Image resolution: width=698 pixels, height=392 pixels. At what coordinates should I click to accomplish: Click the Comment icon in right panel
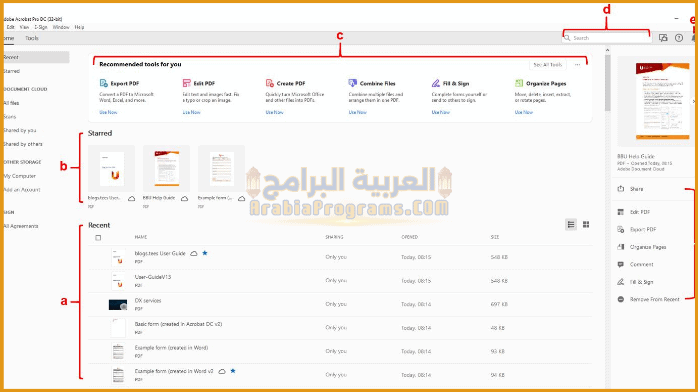621,264
